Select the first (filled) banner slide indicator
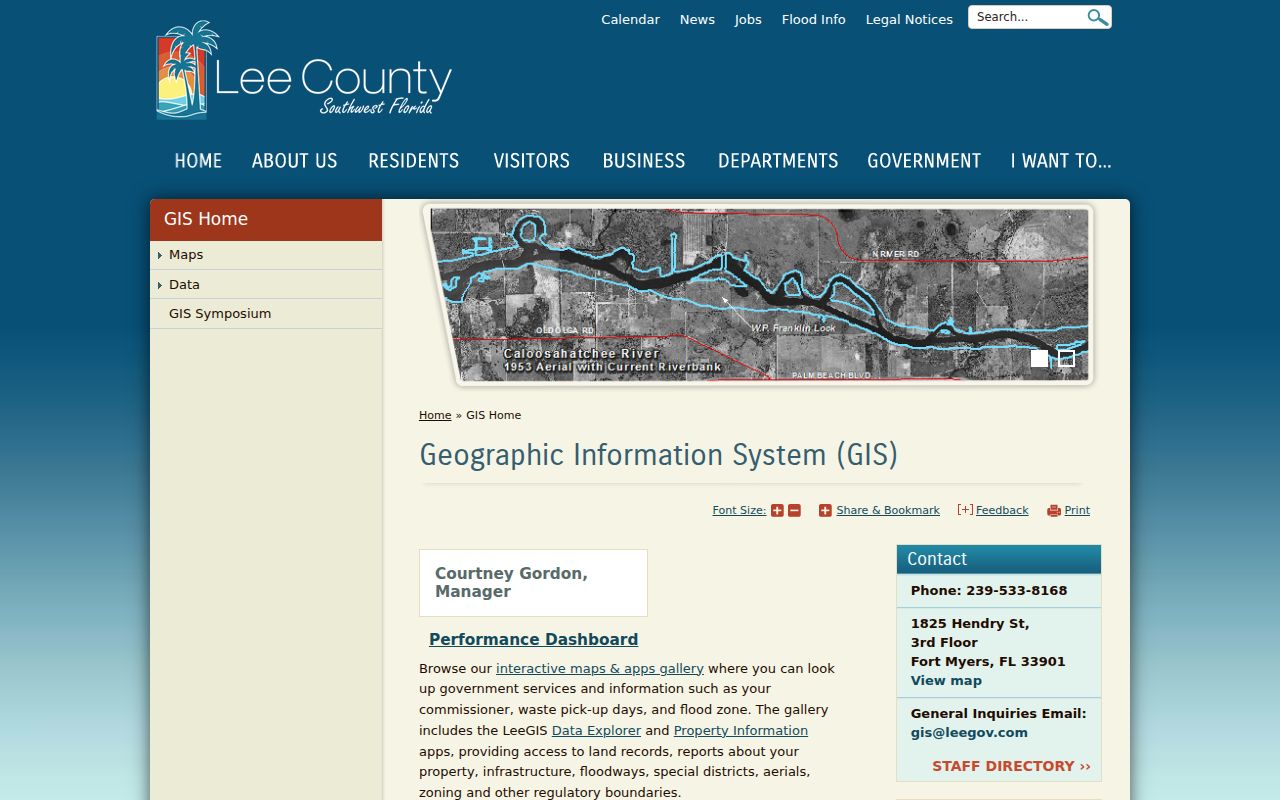1280x800 pixels. (1040, 358)
